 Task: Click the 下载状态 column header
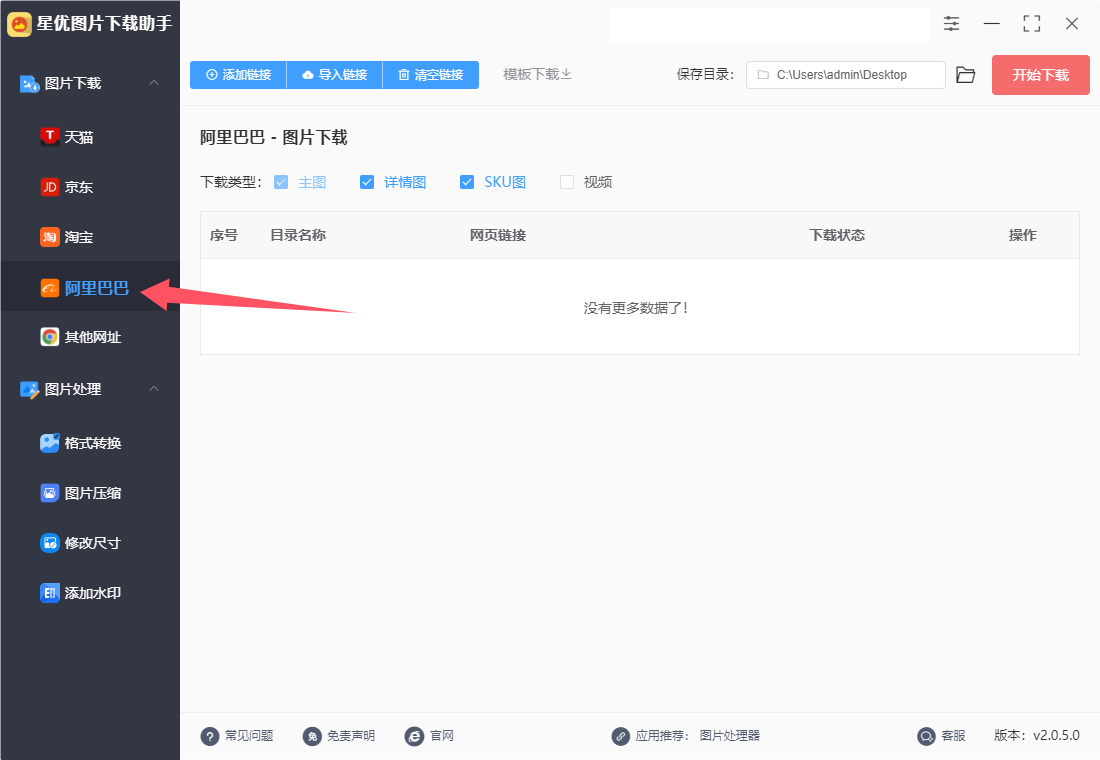click(837, 235)
